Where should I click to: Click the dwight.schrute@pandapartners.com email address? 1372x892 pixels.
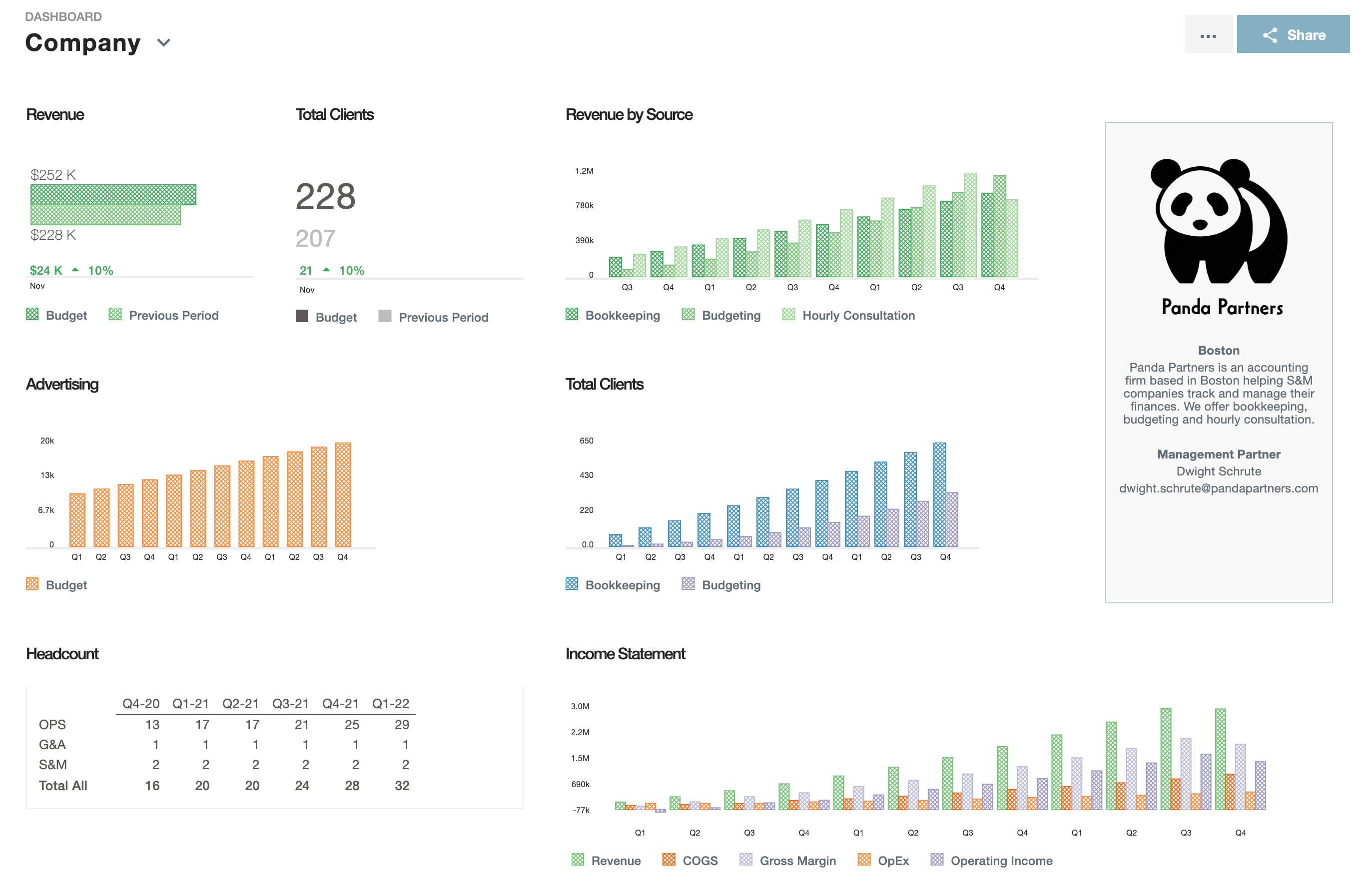coord(1218,488)
